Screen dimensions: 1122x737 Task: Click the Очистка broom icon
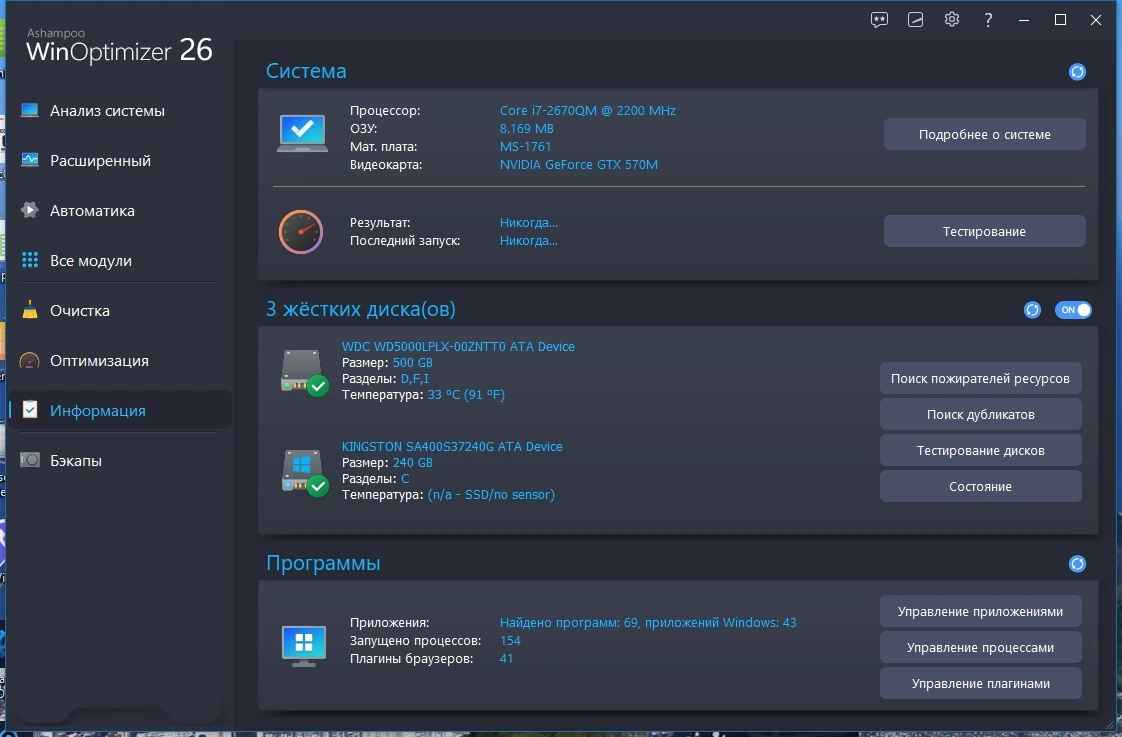point(29,309)
